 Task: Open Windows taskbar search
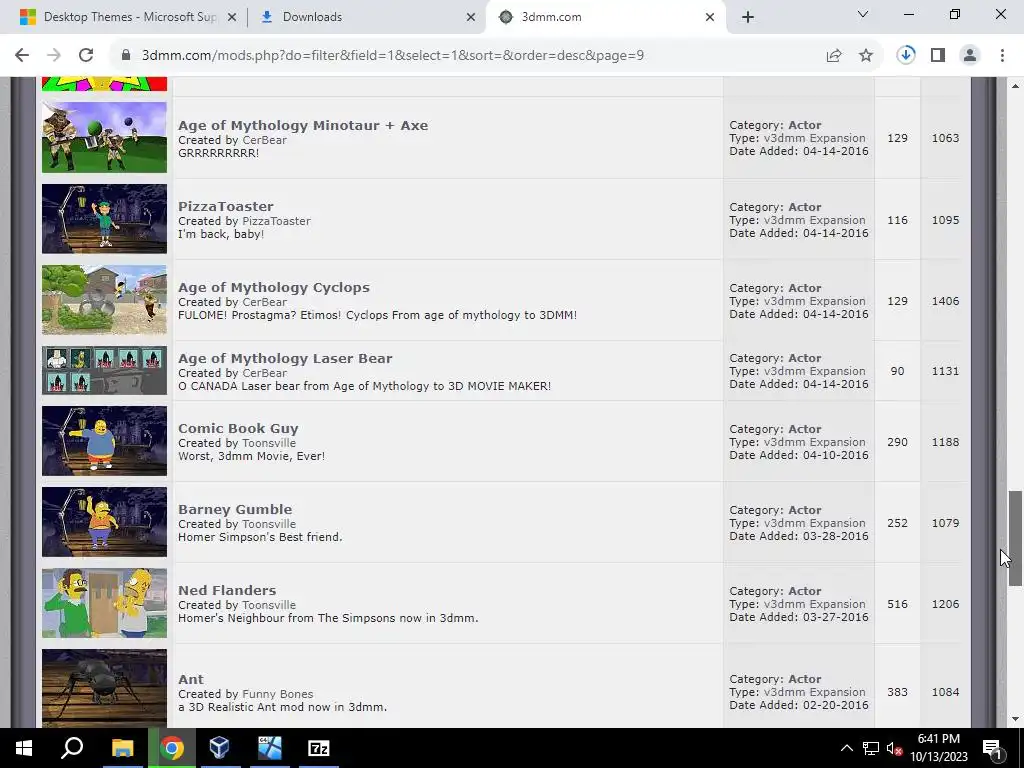tap(72, 748)
